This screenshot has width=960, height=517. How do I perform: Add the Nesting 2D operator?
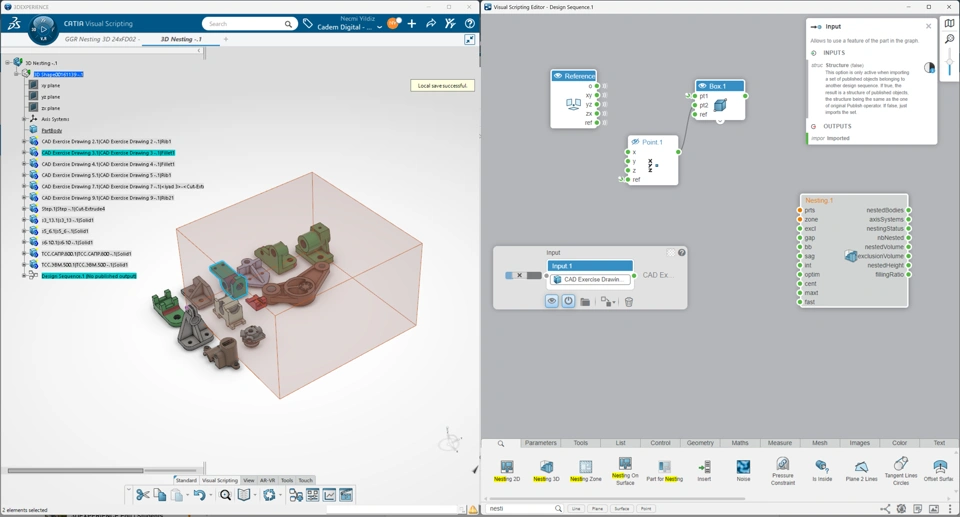tap(506, 470)
